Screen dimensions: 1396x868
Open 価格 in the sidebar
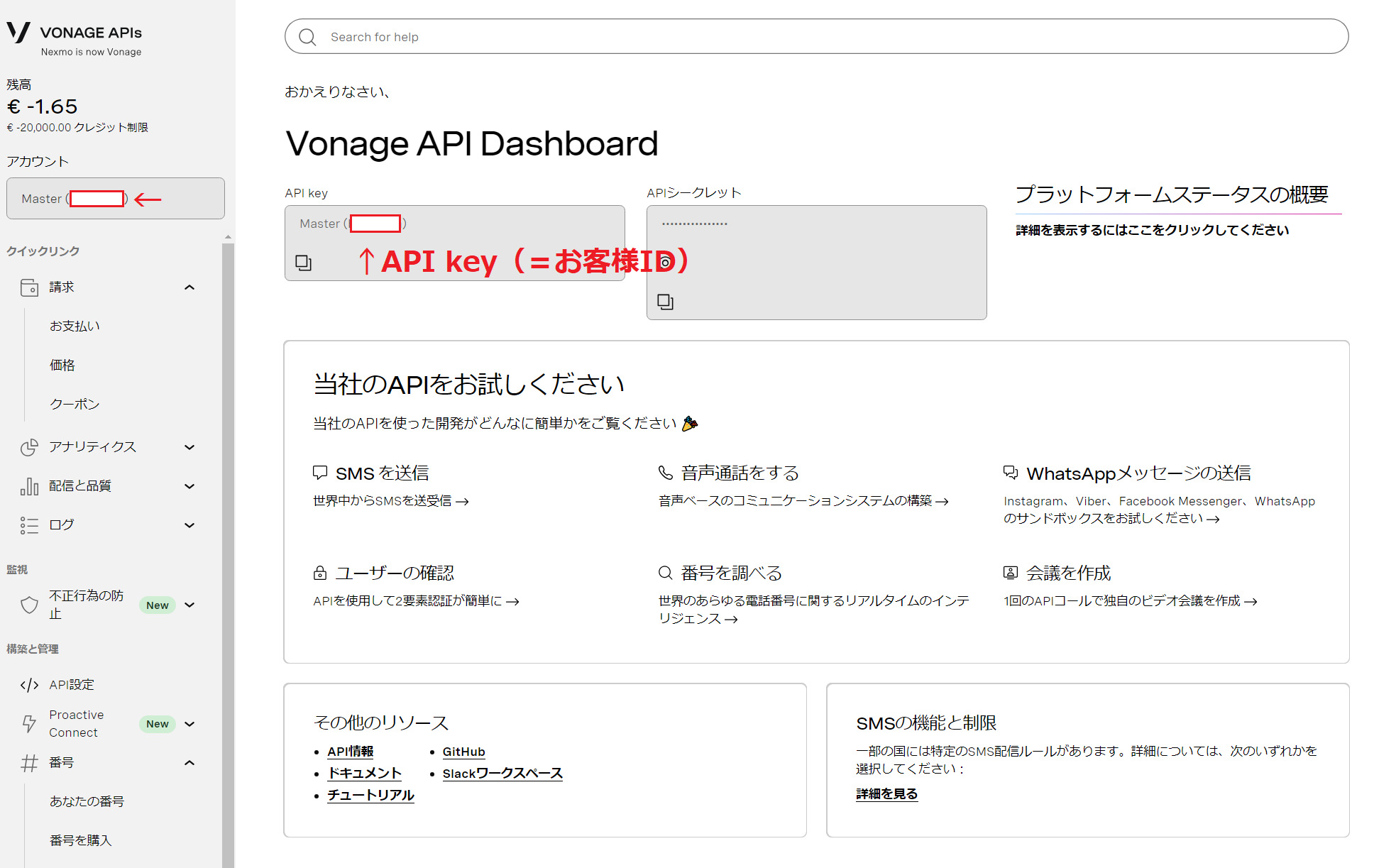point(62,366)
